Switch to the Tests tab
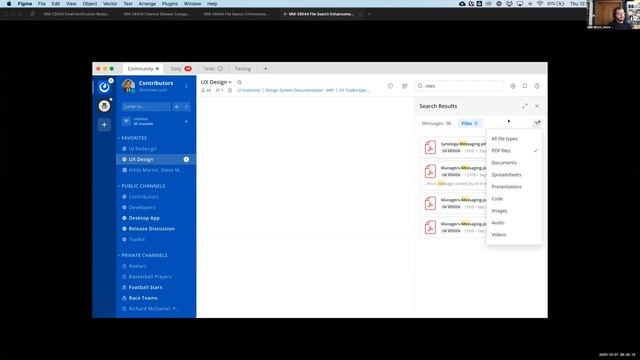This screenshot has height=360, width=640. 213,69
